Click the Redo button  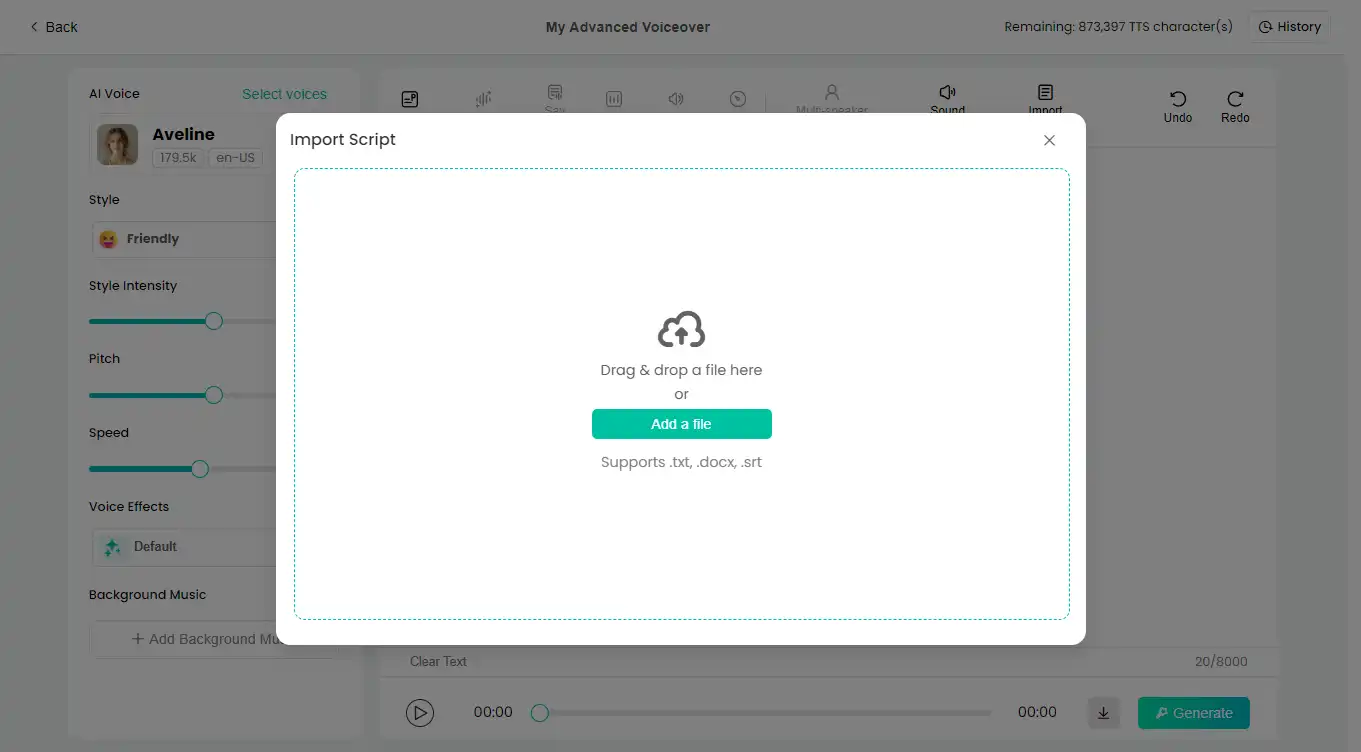coord(1235,106)
